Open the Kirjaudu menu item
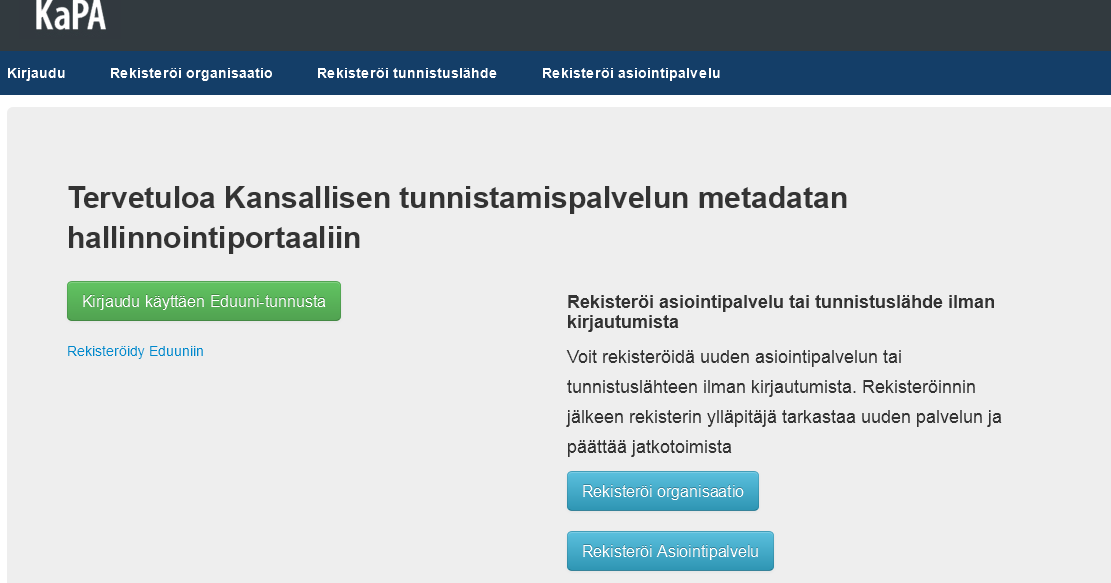Viewport: 1111px width, 583px height. pos(36,73)
